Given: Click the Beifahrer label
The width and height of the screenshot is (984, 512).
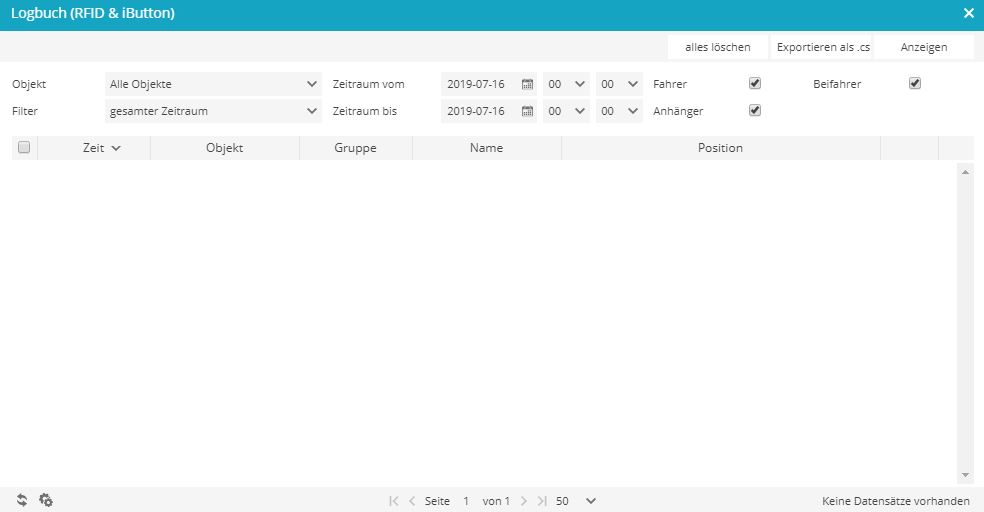Looking at the screenshot, I should (837, 84).
